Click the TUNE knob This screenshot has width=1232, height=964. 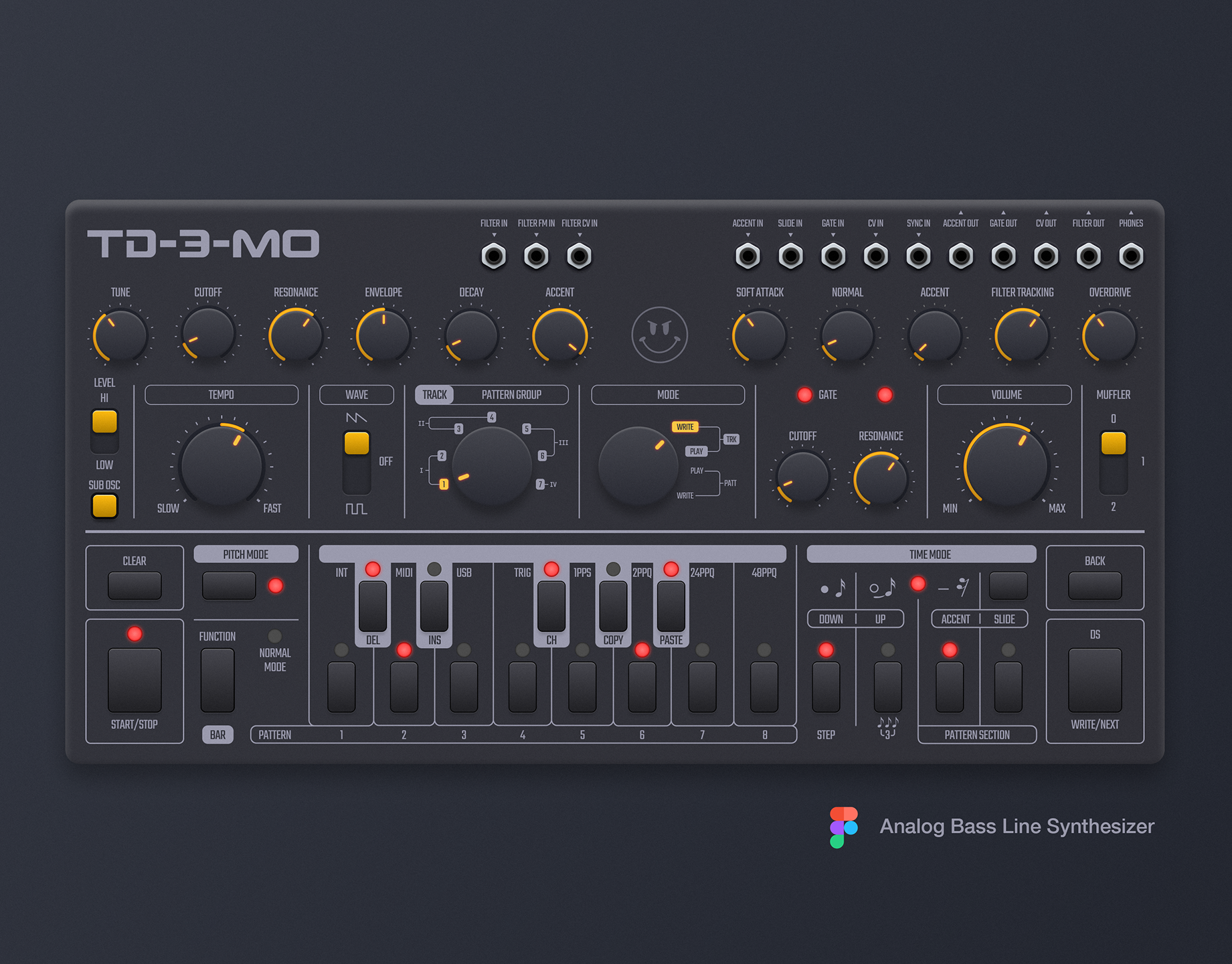(120, 336)
